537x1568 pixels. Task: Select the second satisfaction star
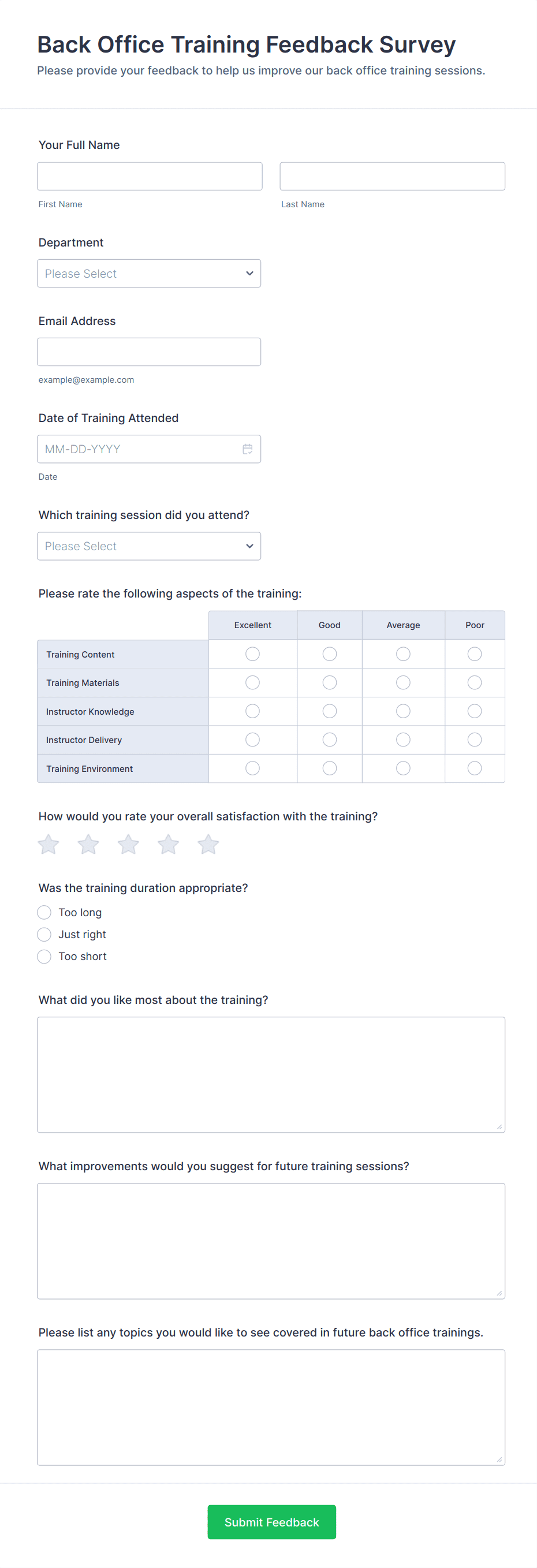[88, 844]
